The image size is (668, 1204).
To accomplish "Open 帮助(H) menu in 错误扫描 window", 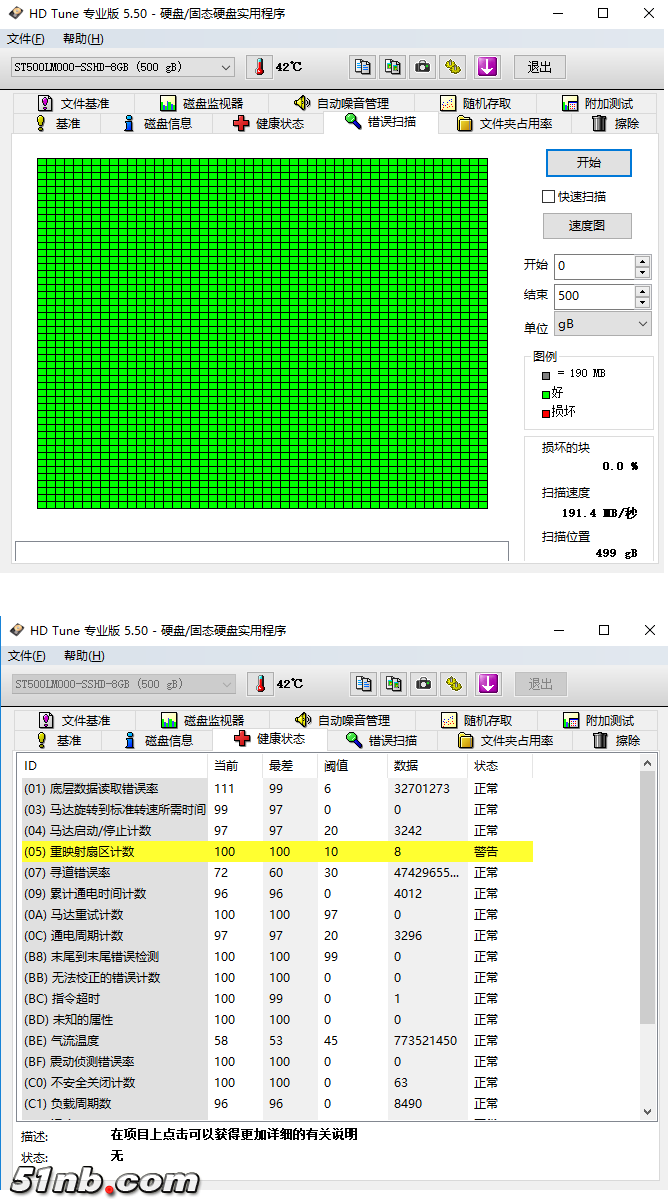I will click(x=83, y=39).
